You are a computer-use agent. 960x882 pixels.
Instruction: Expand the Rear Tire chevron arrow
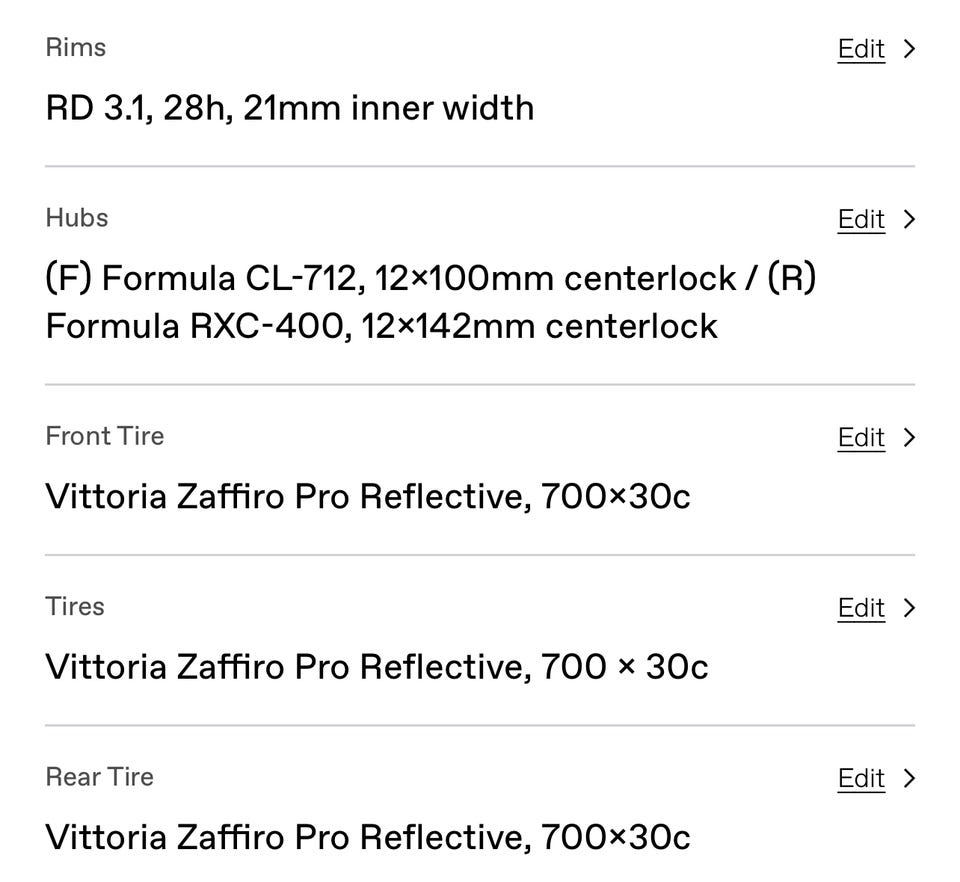point(908,778)
